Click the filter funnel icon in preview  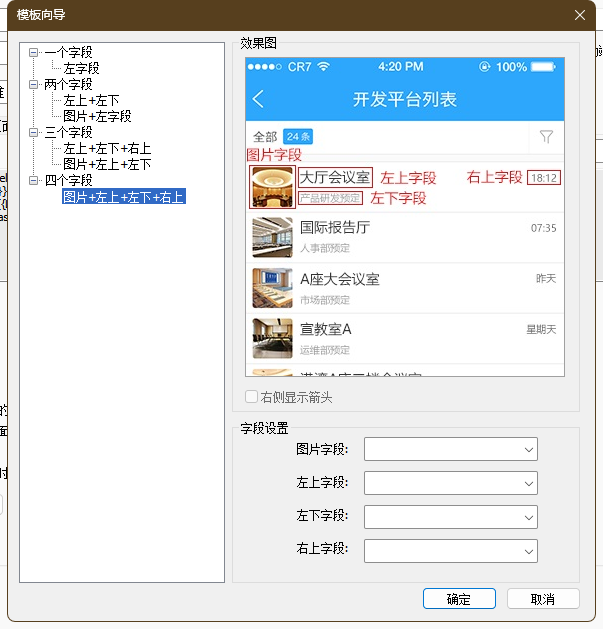click(x=546, y=137)
